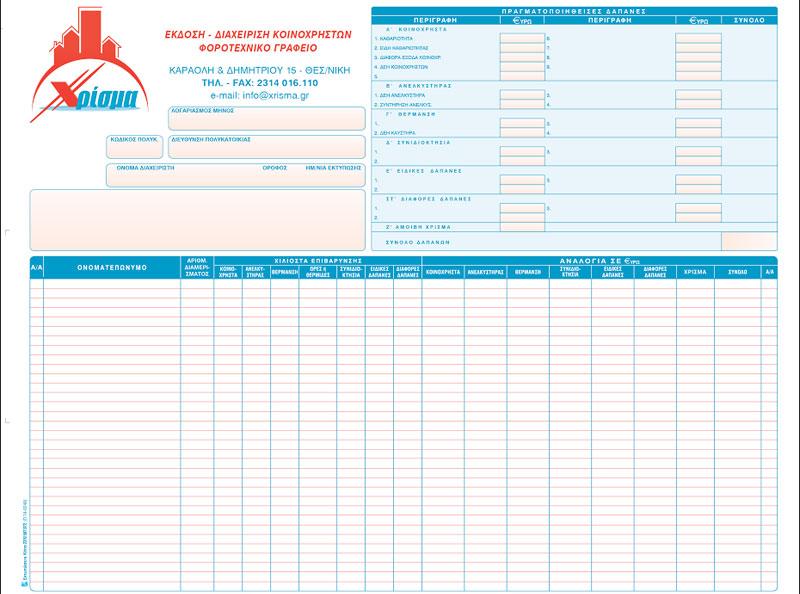Viewport: 800px width, 594px height.
Task: Click the info@xrisma.gr e-mail text
Action: pyautogui.click(x=276, y=95)
